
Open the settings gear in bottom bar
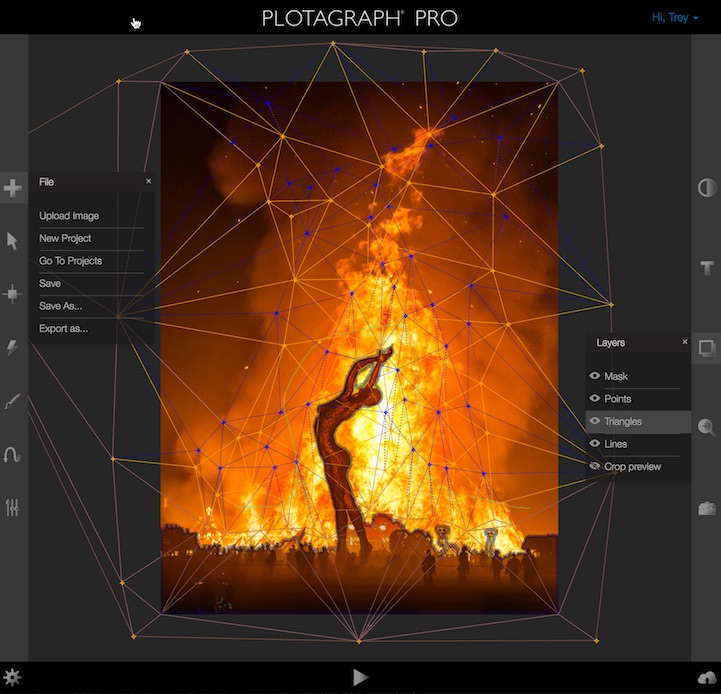(x=13, y=677)
